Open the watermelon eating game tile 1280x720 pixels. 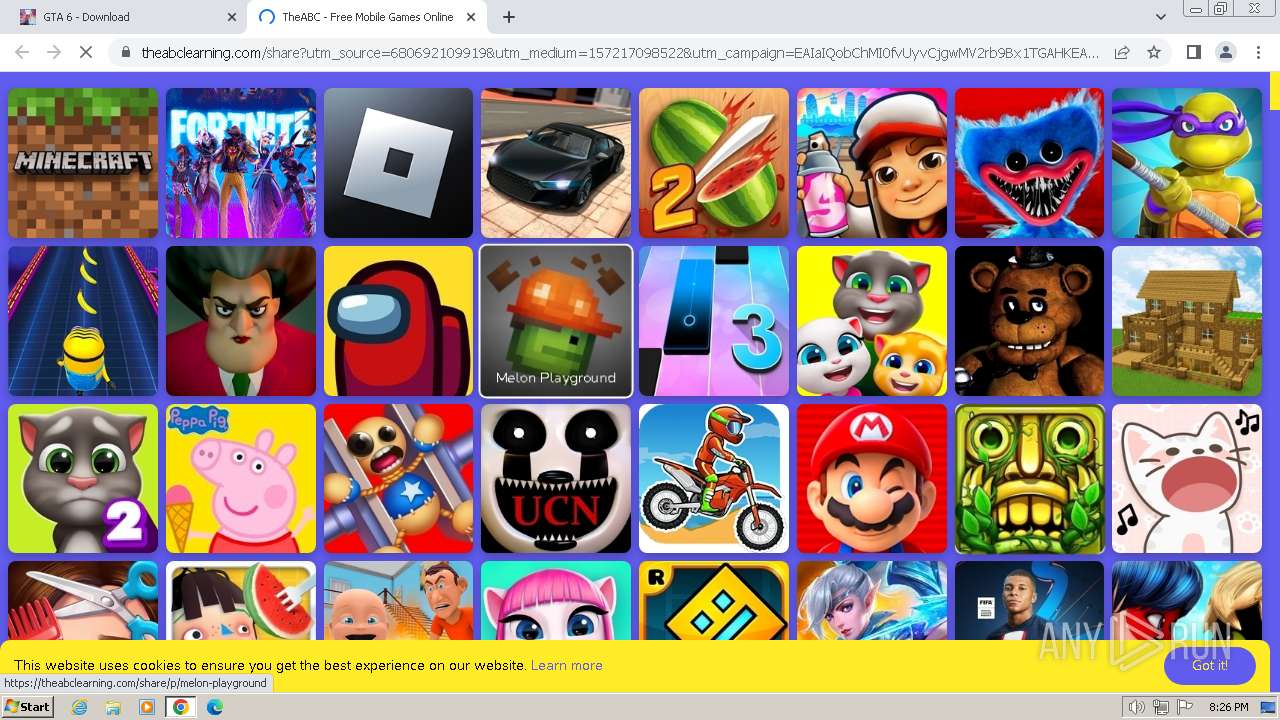tap(241, 600)
